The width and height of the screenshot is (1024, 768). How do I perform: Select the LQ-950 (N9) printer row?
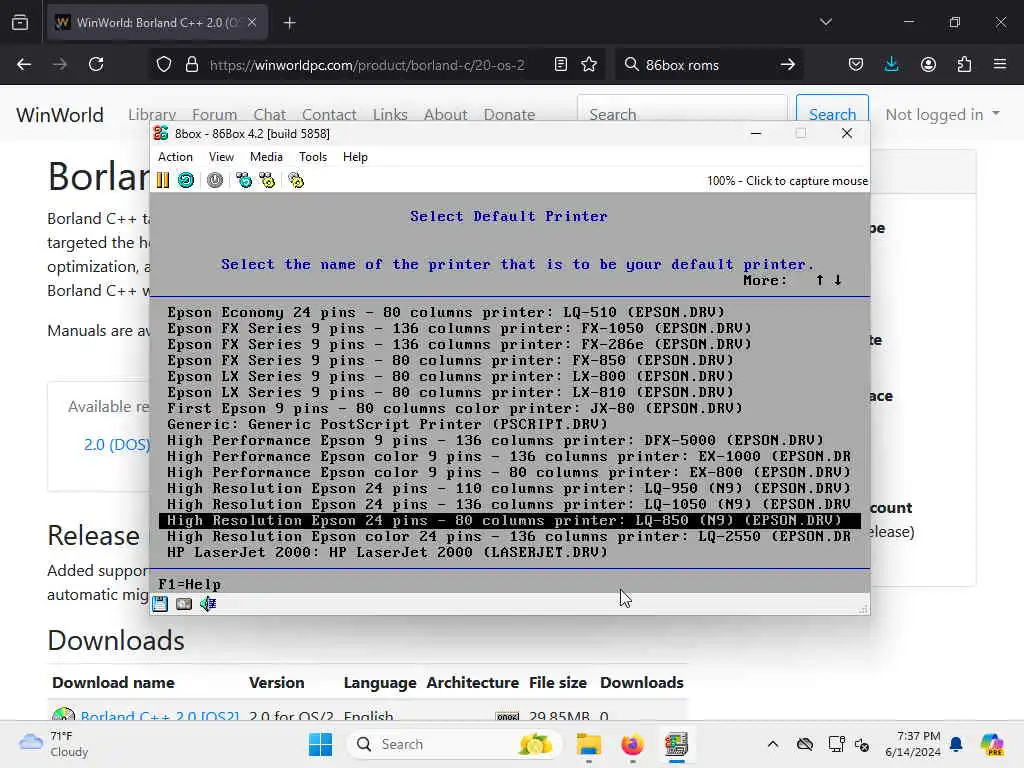click(509, 488)
